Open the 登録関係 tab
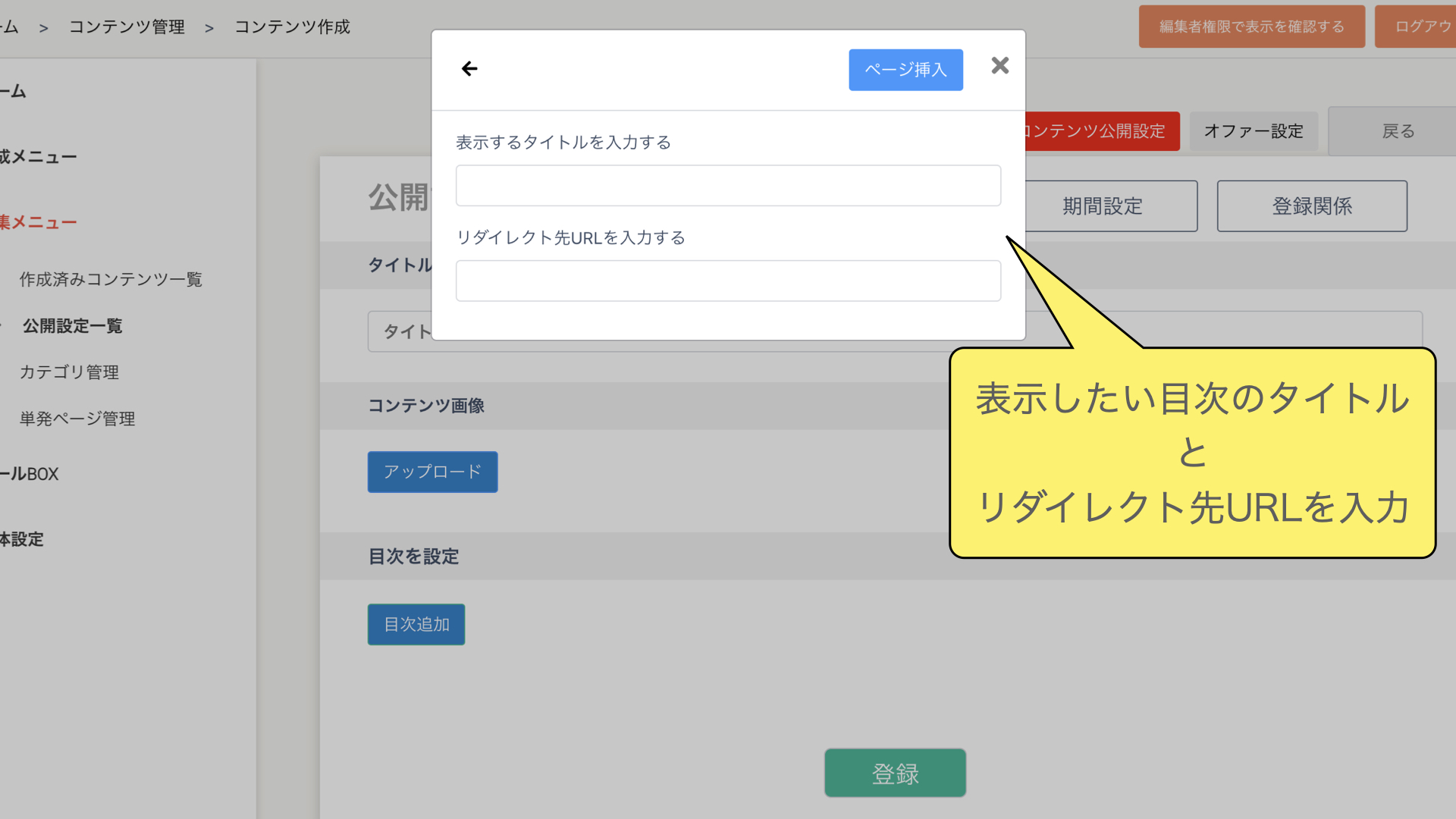 pyautogui.click(x=1311, y=206)
